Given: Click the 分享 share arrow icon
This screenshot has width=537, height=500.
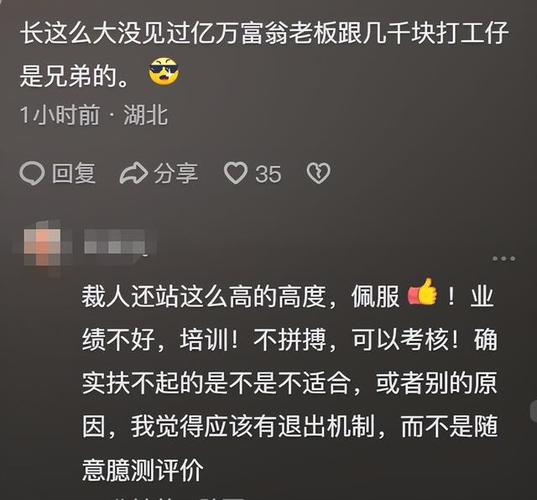Looking at the screenshot, I should point(134,173).
